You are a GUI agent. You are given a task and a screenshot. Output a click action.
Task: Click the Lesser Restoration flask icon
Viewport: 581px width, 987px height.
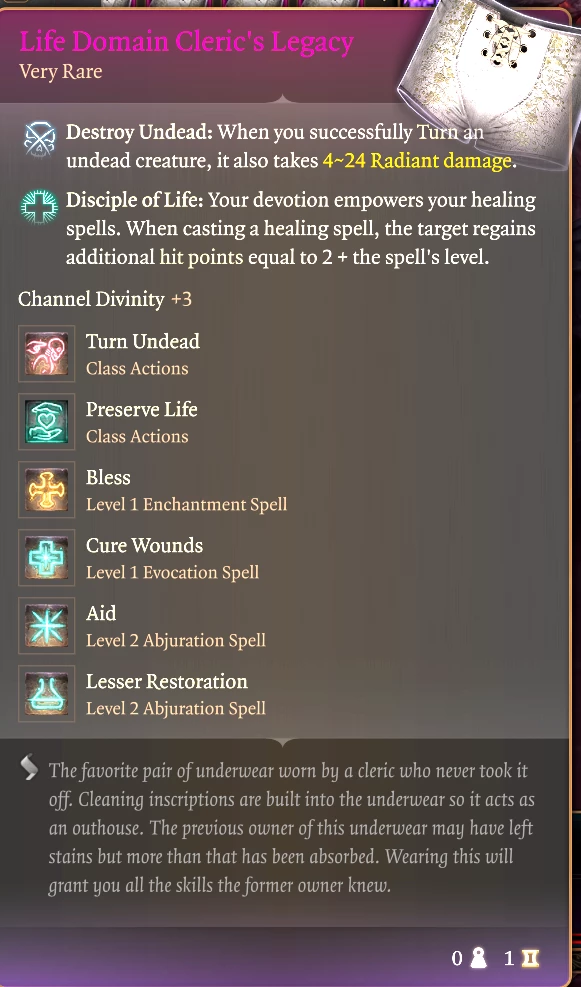47,694
